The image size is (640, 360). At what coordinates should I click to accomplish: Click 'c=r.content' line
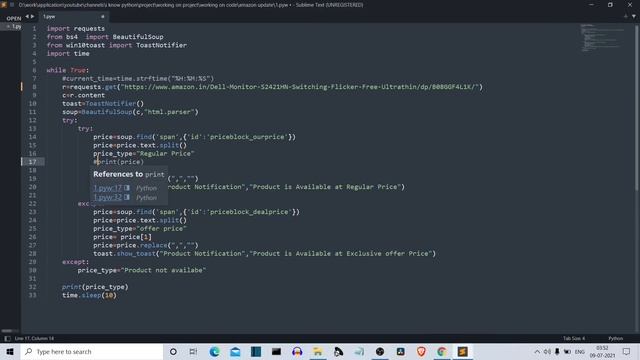point(83,95)
